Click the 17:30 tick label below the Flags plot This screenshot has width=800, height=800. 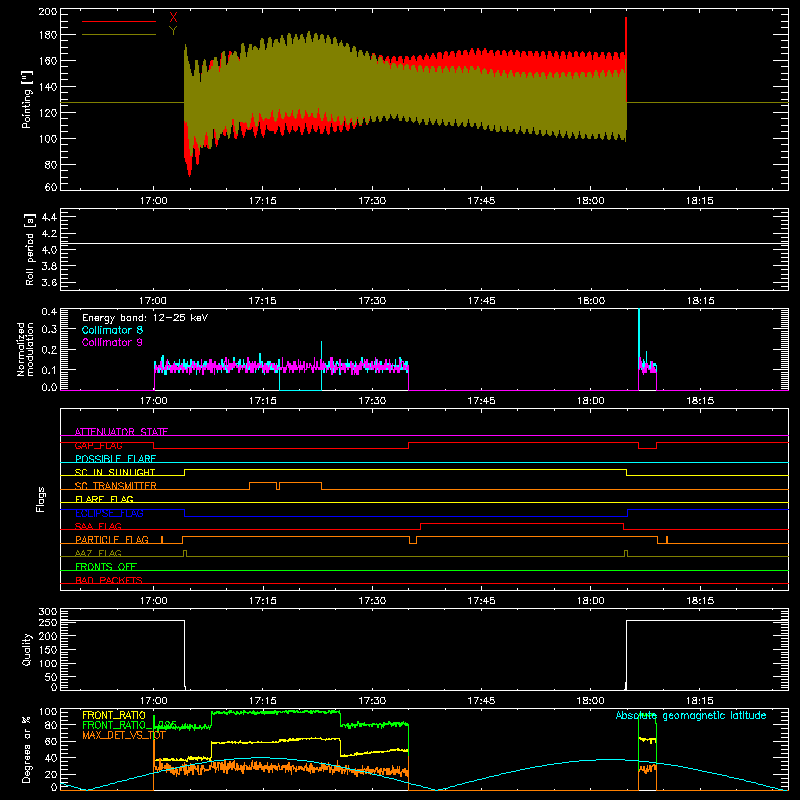click(x=372, y=601)
